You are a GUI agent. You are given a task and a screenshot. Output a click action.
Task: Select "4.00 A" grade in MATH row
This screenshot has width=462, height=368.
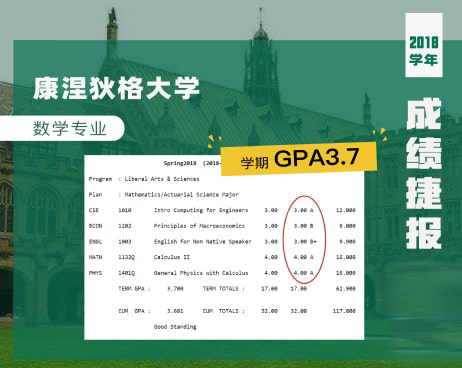(x=303, y=257)
